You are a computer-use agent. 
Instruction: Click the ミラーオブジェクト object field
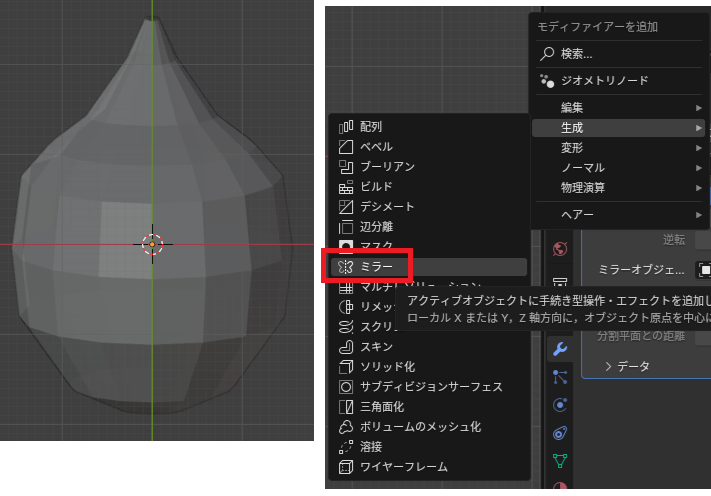point(704,270)
